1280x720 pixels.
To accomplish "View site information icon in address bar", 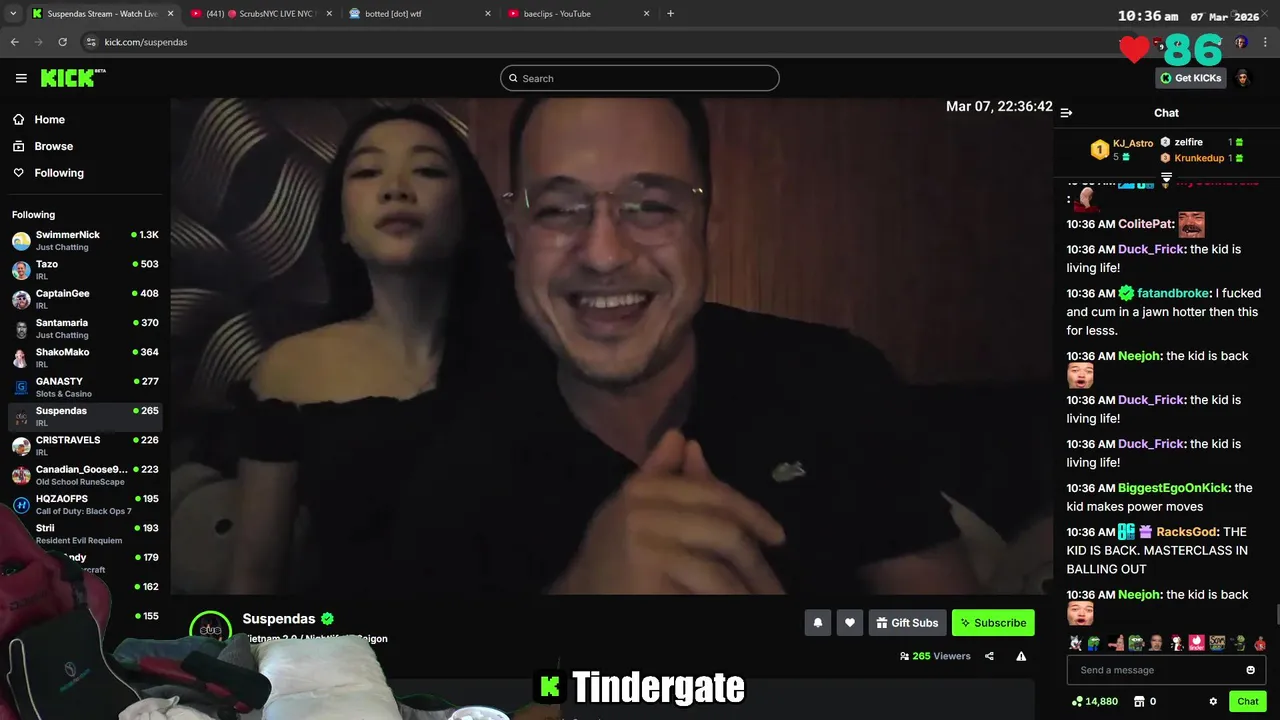I will pos(91,42).
